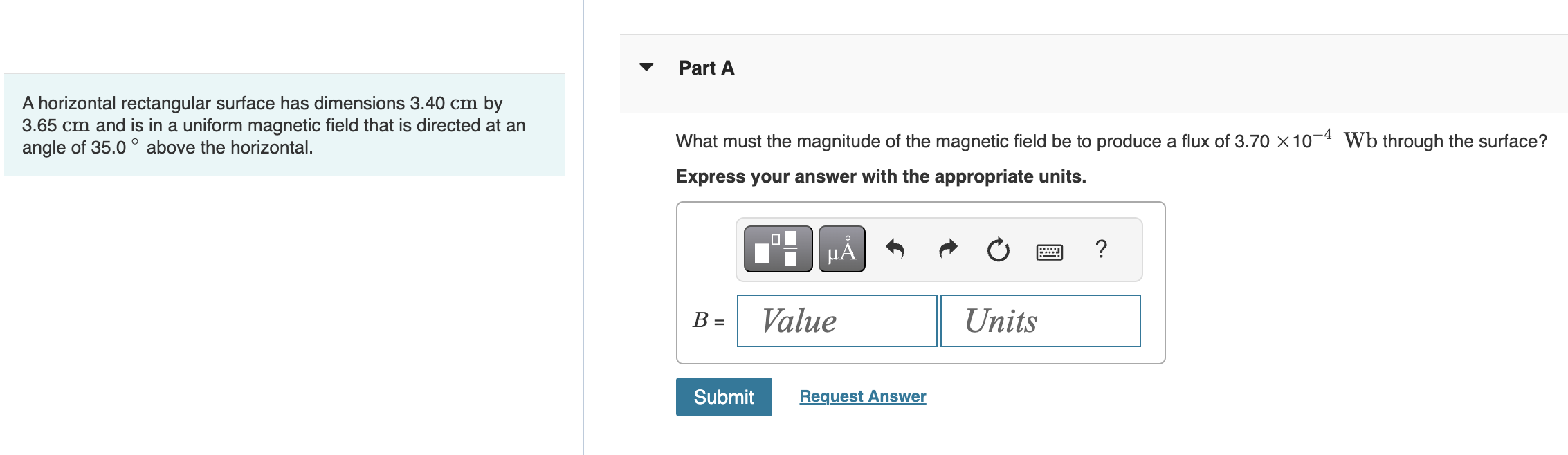The height and width of the screenshot is (455, 1568).
Task: Toggle Part A visibility with the triangle
Action: coord(645,66)
